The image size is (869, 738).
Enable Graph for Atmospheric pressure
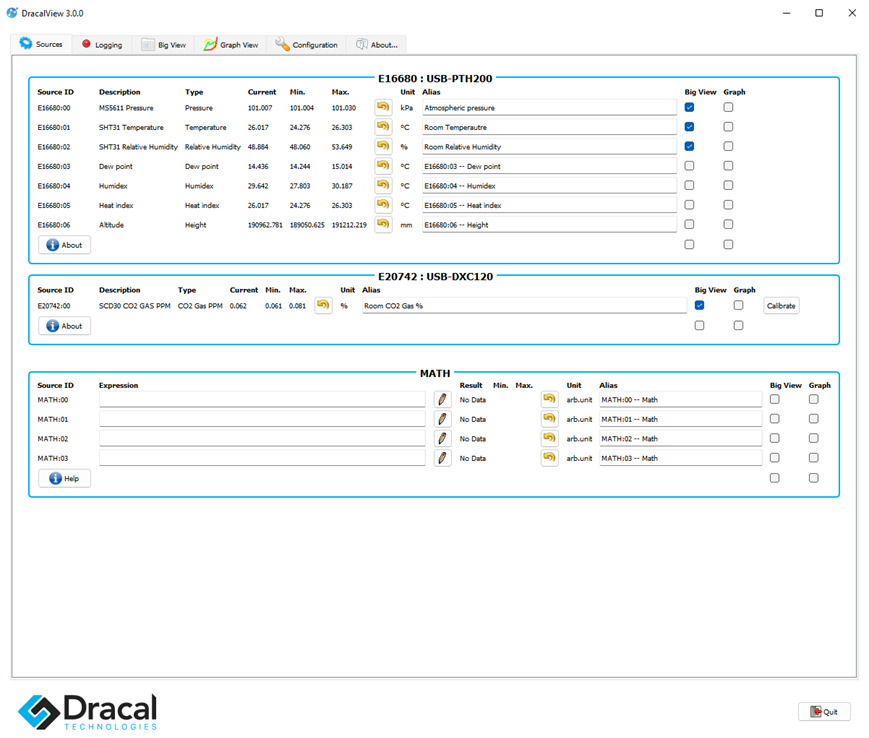coord(728,107)
